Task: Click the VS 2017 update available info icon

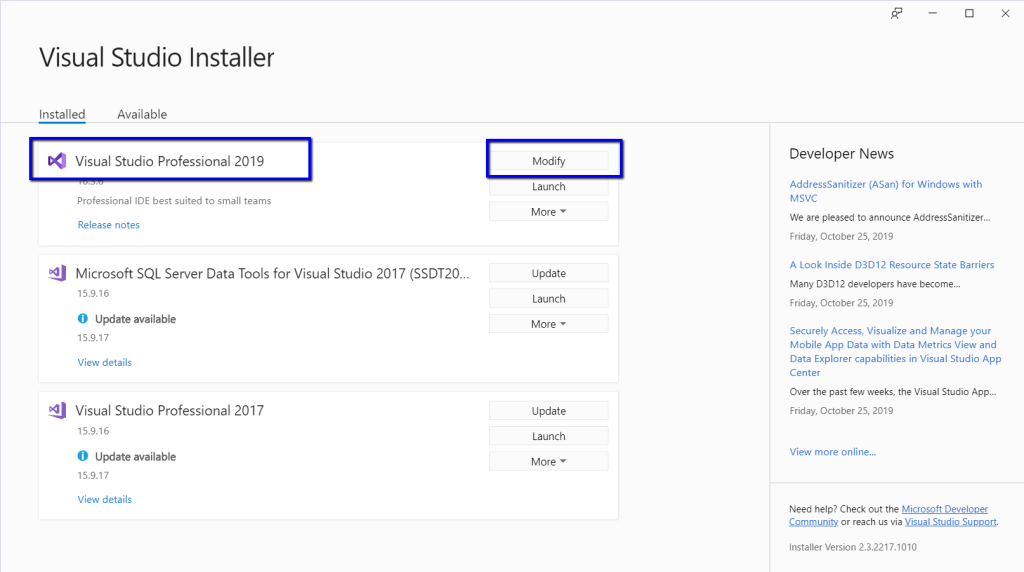Action: pyautogui.click(x=83, y=457)
